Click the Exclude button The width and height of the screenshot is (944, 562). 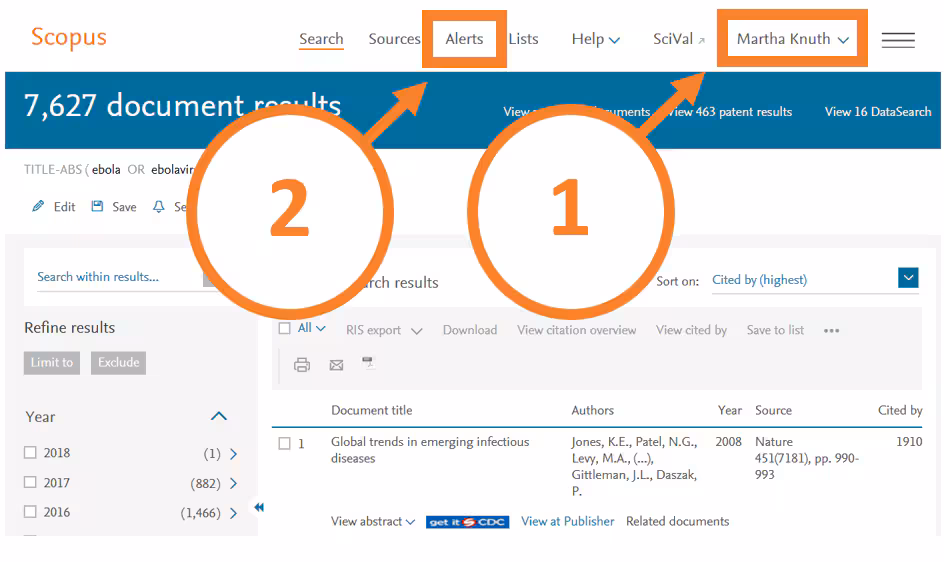[x=119, y=363]
